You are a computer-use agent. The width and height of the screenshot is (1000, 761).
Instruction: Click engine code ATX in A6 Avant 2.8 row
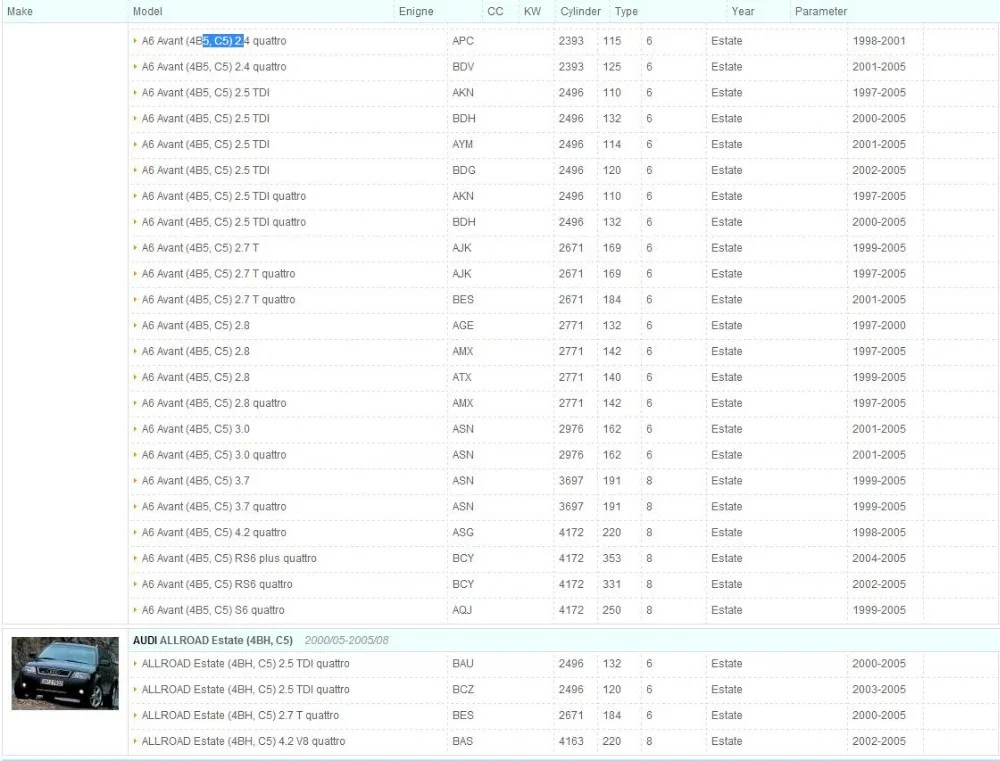point(462,377)
